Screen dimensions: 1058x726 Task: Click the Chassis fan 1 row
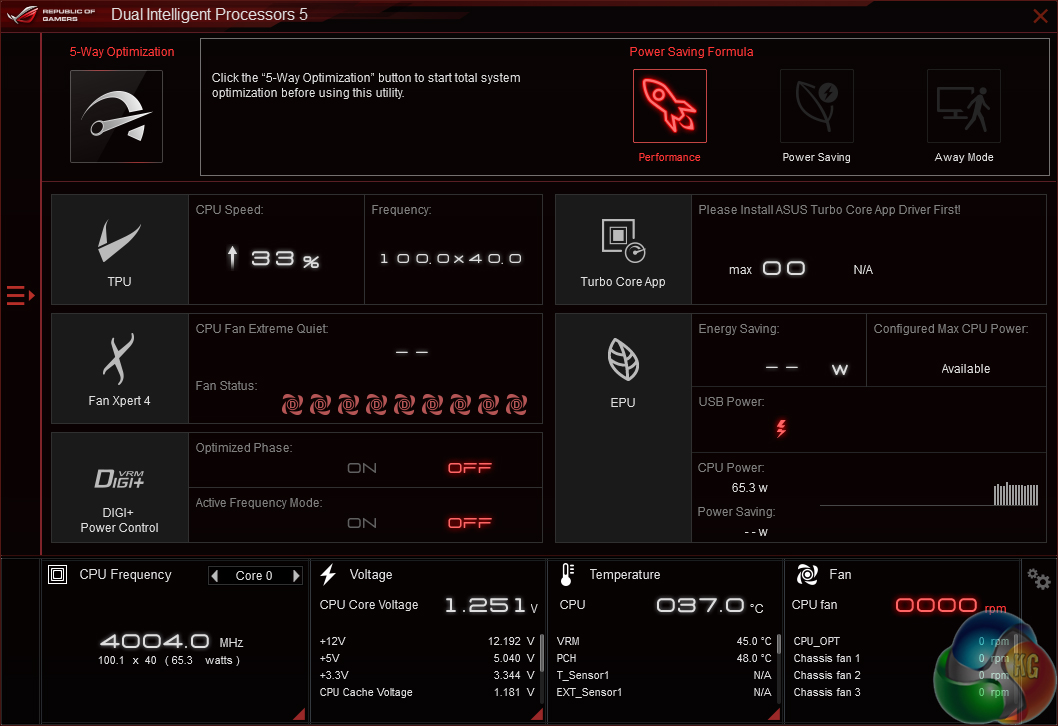[x=901, y=658]
